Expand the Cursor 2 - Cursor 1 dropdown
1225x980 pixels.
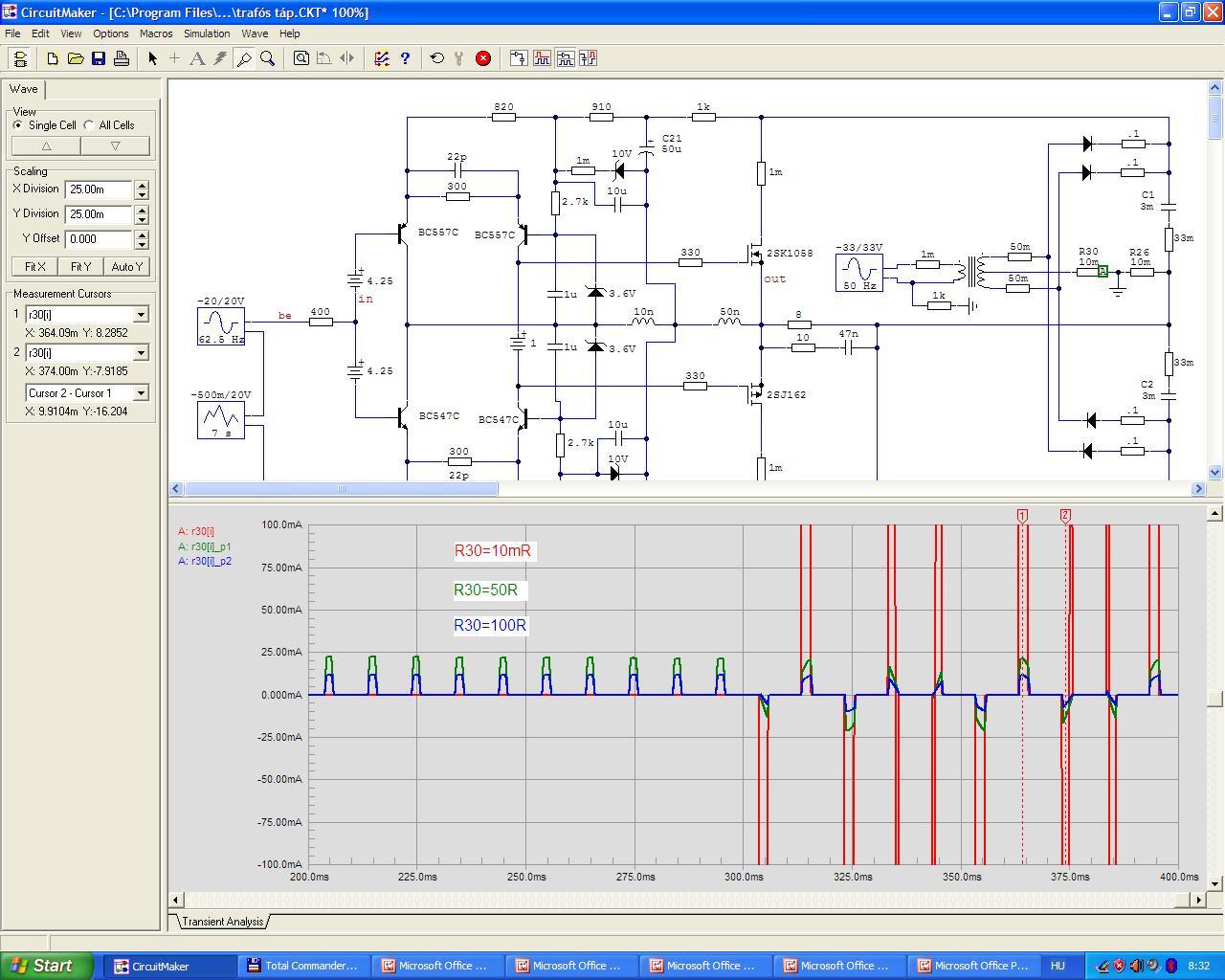[141, 393]
